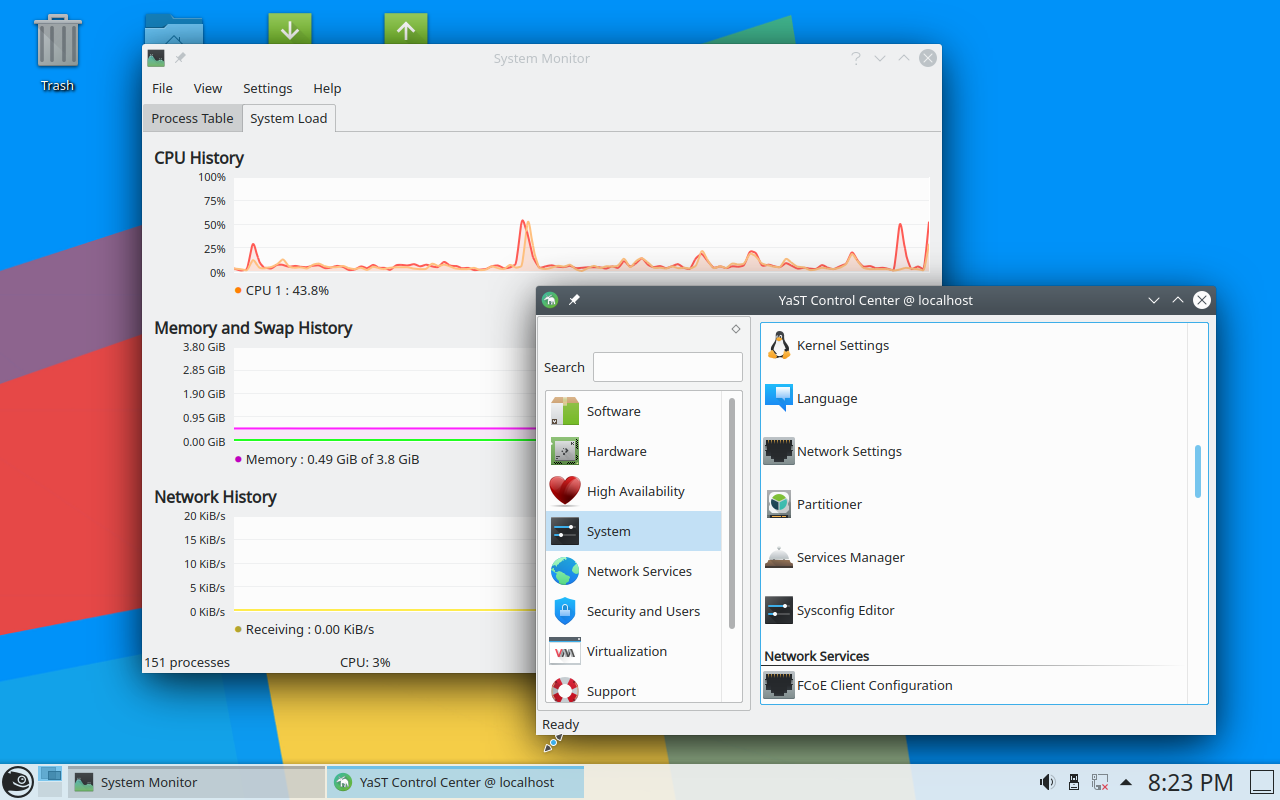Launch the Partitioner module icon
1280x800 pixels.
click(x=778, y=504)
